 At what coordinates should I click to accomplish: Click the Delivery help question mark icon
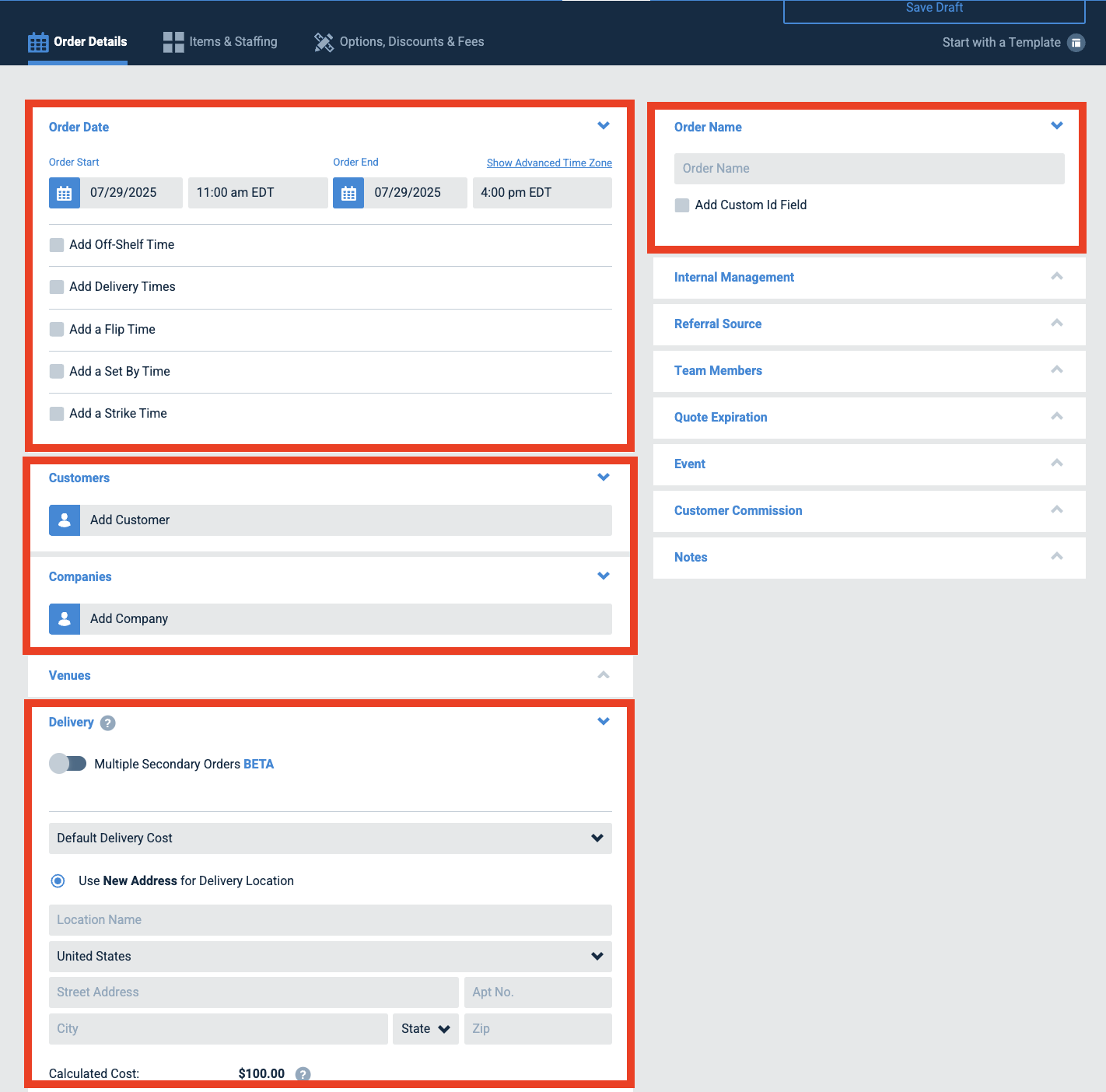pos(108,723)
